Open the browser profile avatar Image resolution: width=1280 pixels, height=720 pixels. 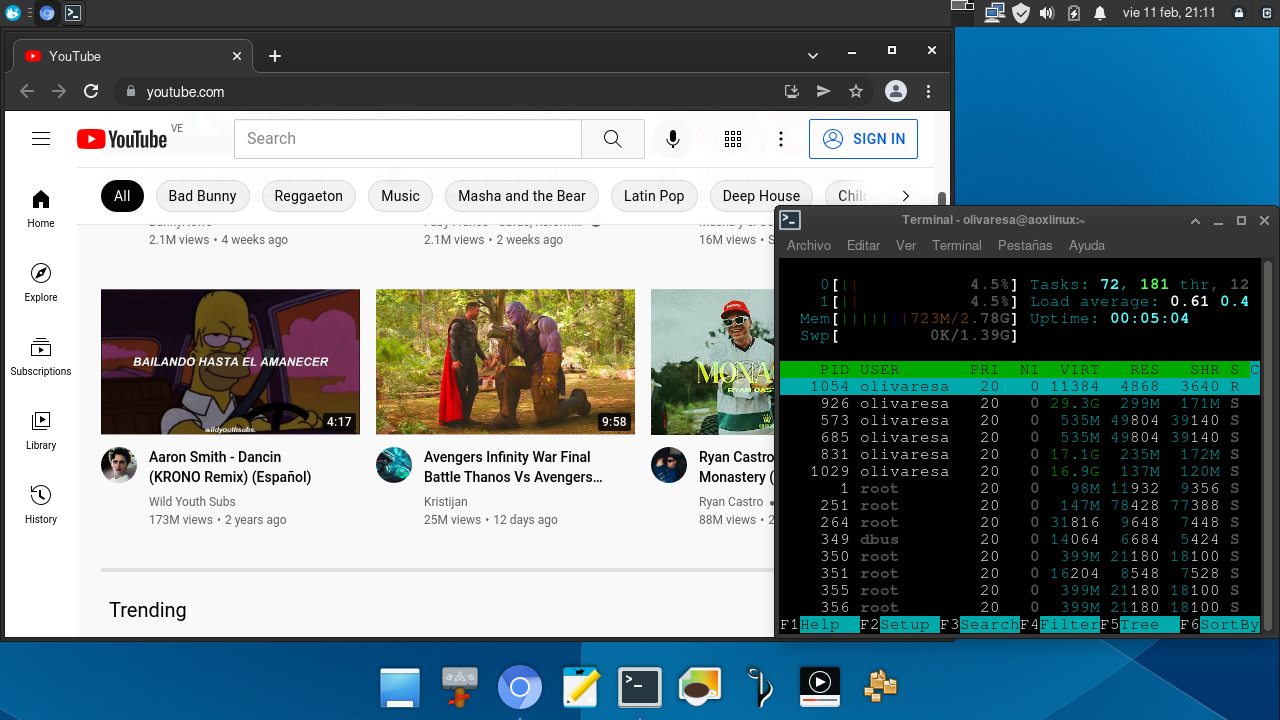(x=896, y=91)
